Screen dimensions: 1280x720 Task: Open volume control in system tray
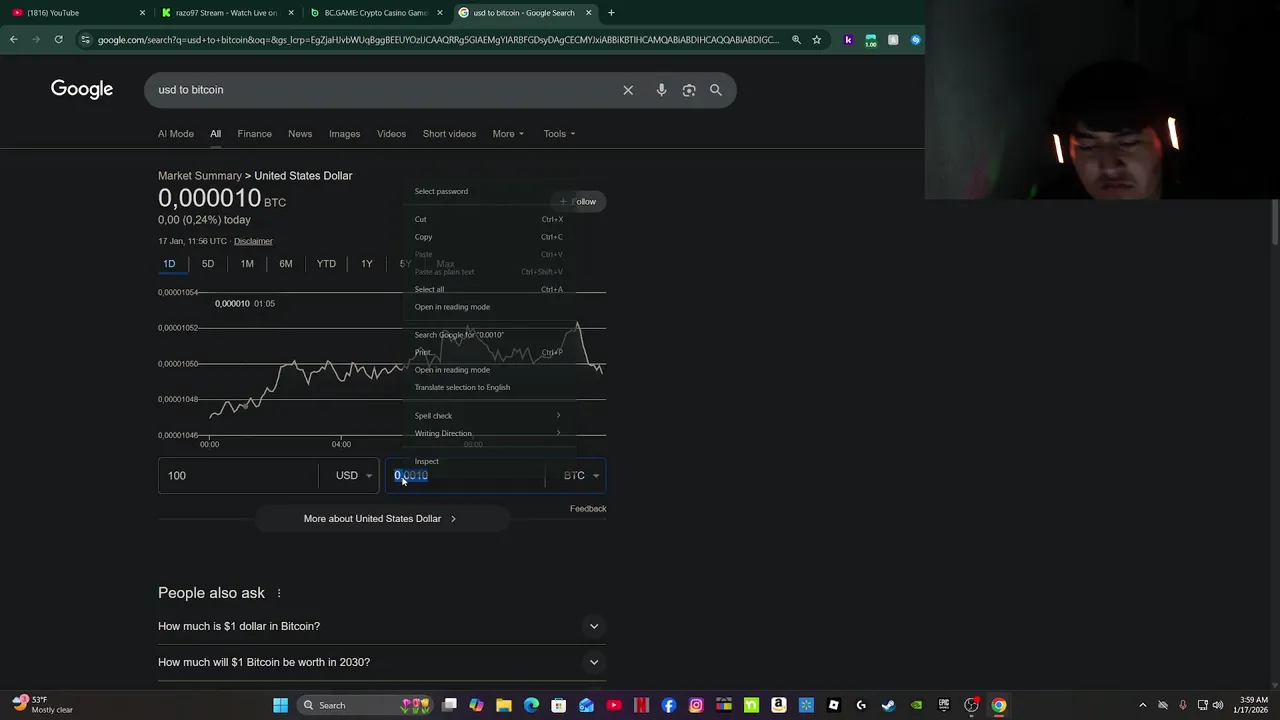click(x=1218, y=705)
